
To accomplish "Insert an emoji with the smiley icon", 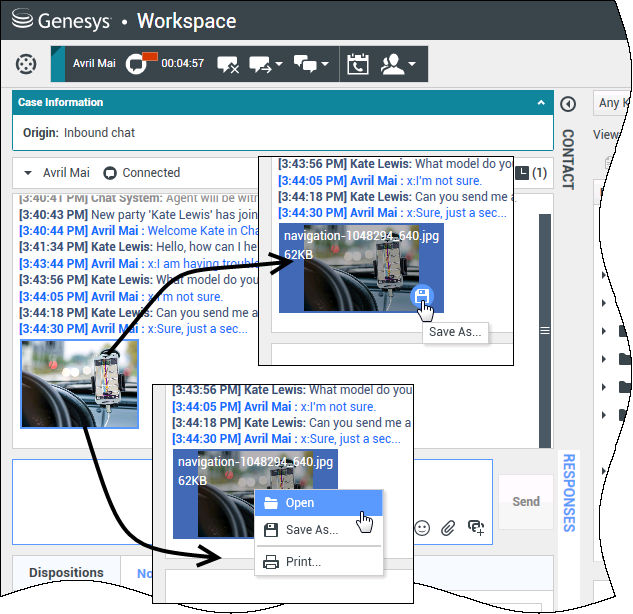I will point(422,528).
